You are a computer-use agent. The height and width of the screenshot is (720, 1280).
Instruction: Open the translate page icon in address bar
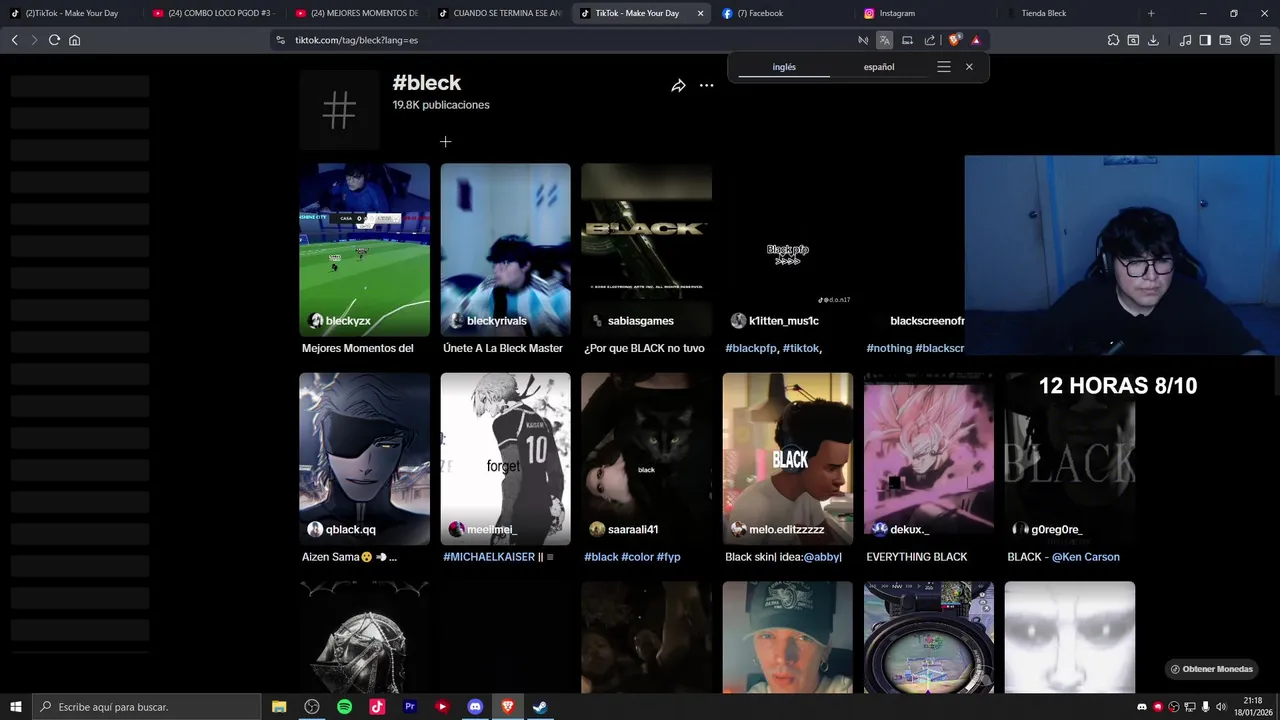(884, 40)
